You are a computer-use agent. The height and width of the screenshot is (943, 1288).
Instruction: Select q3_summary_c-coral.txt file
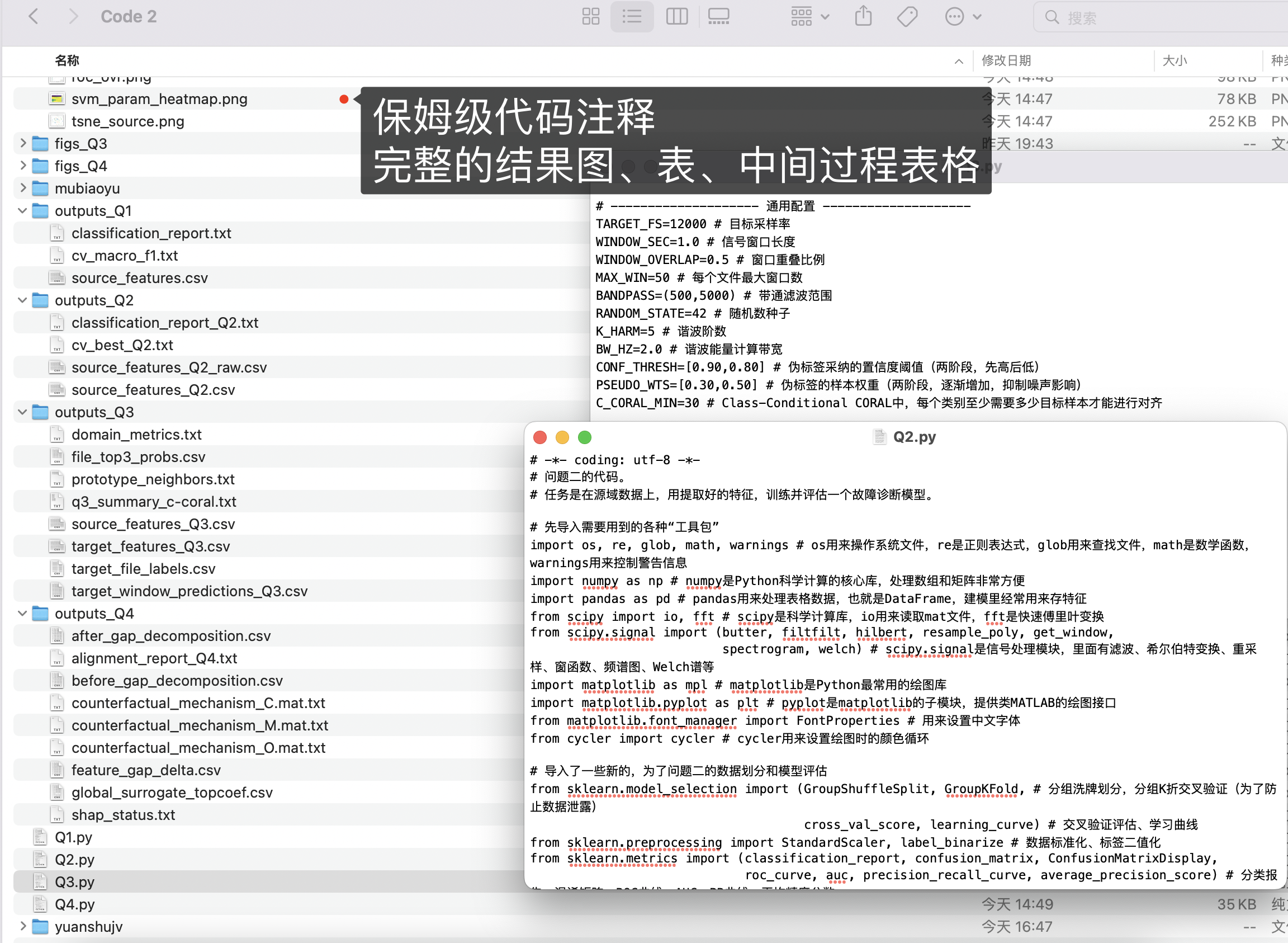(153, 502)
